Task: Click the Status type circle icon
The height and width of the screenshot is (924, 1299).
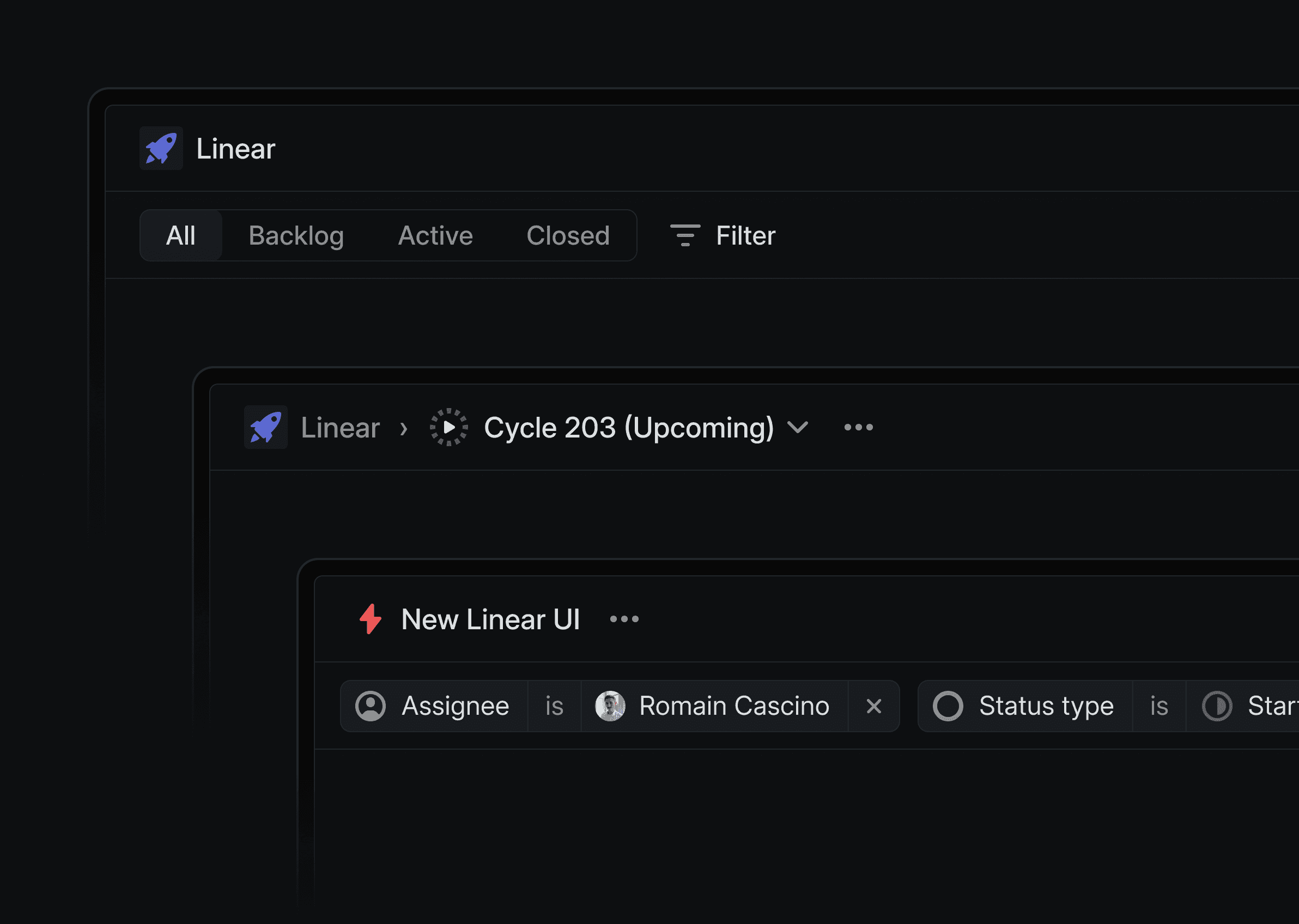Action: pos(948,706)
